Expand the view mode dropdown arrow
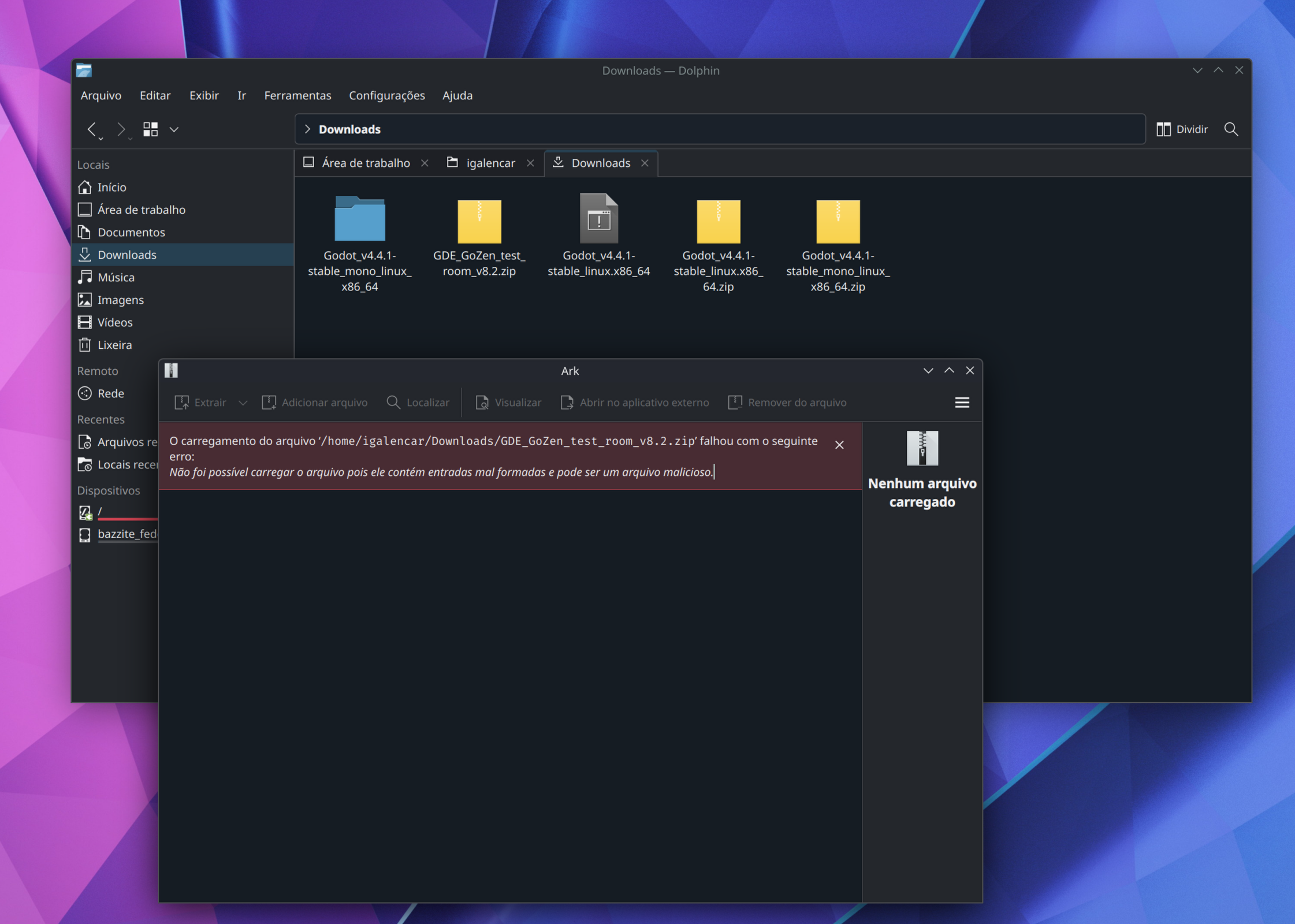 (174, 129)
